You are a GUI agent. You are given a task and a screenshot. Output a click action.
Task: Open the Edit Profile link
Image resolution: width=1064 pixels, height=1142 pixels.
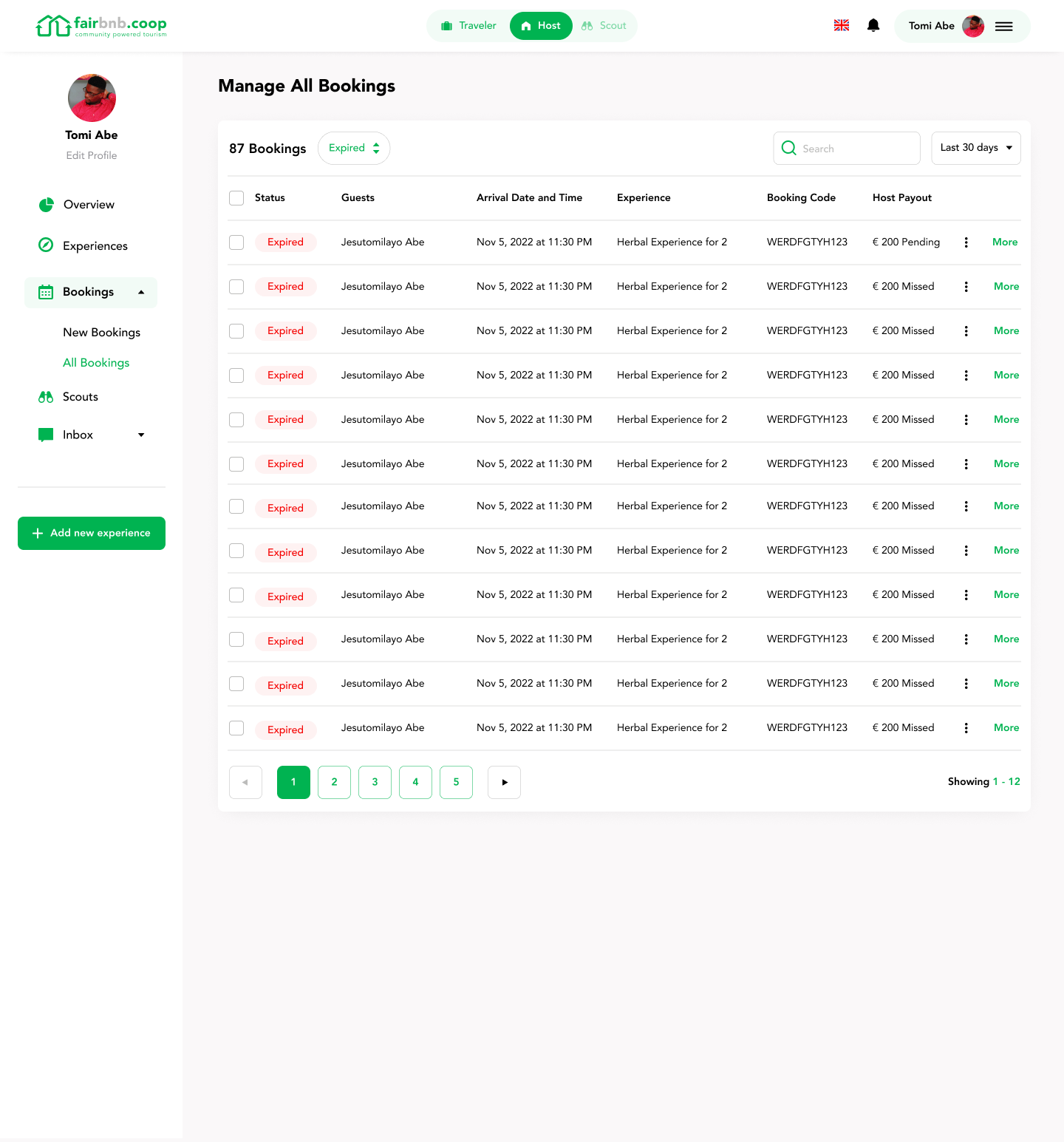pos(92,155)
